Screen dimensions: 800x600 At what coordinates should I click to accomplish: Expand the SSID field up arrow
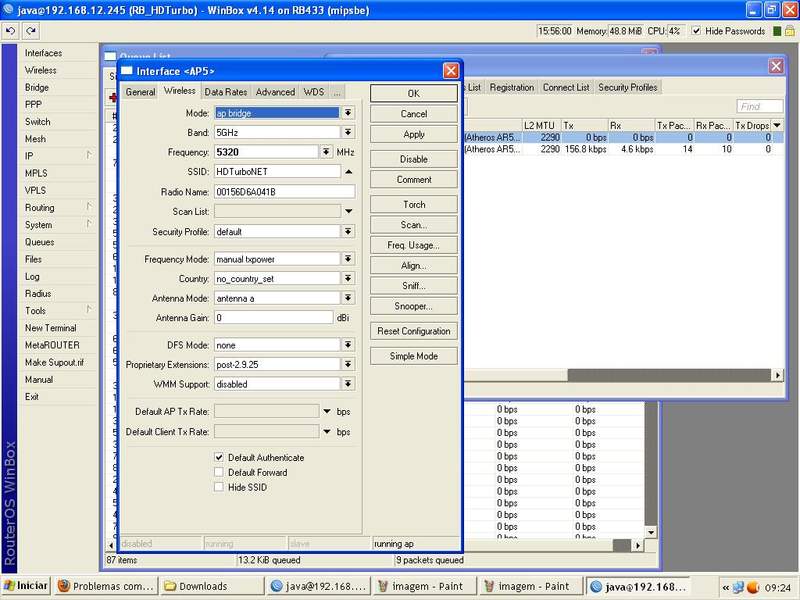tap(348, 171)
